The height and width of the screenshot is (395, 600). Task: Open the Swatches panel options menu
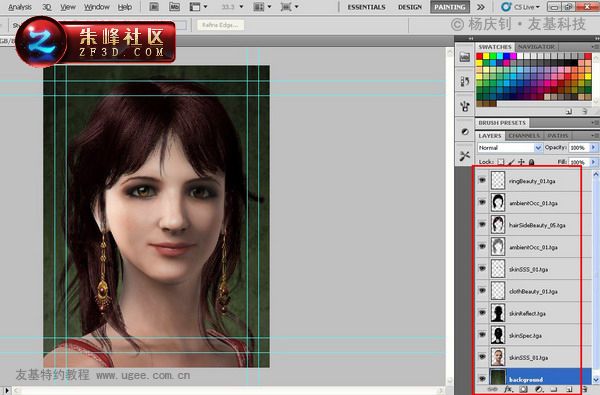click(595, 47)
